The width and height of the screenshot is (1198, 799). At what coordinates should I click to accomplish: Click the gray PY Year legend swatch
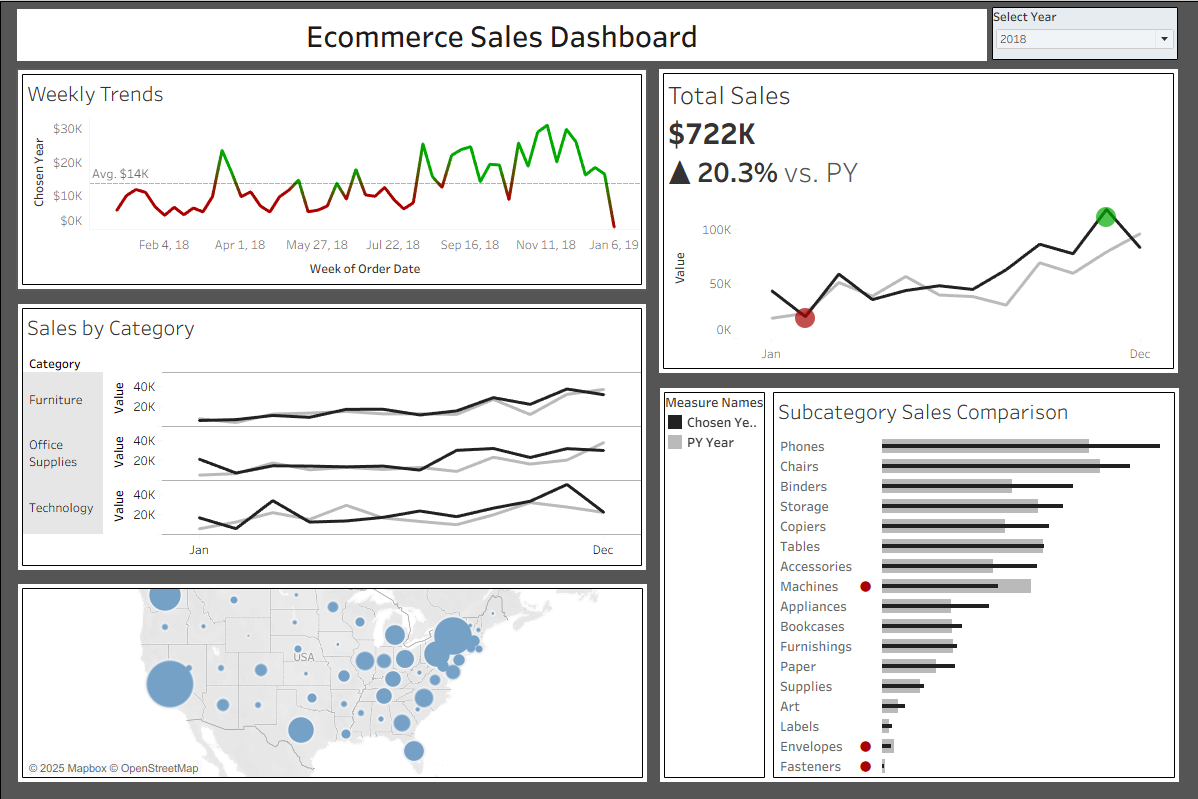(675, 442)
